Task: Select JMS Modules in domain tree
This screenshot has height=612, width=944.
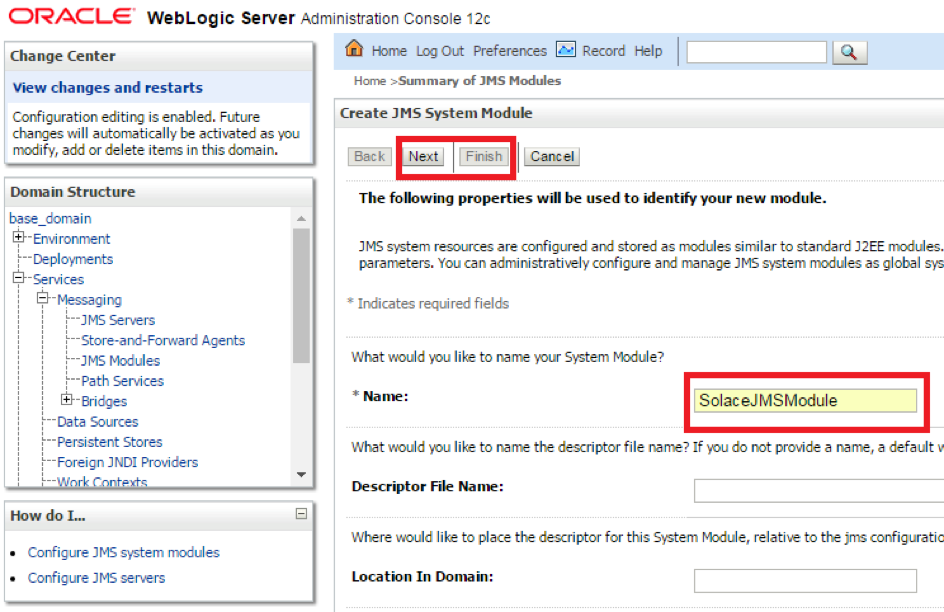Action: click(x=120, y=360)
